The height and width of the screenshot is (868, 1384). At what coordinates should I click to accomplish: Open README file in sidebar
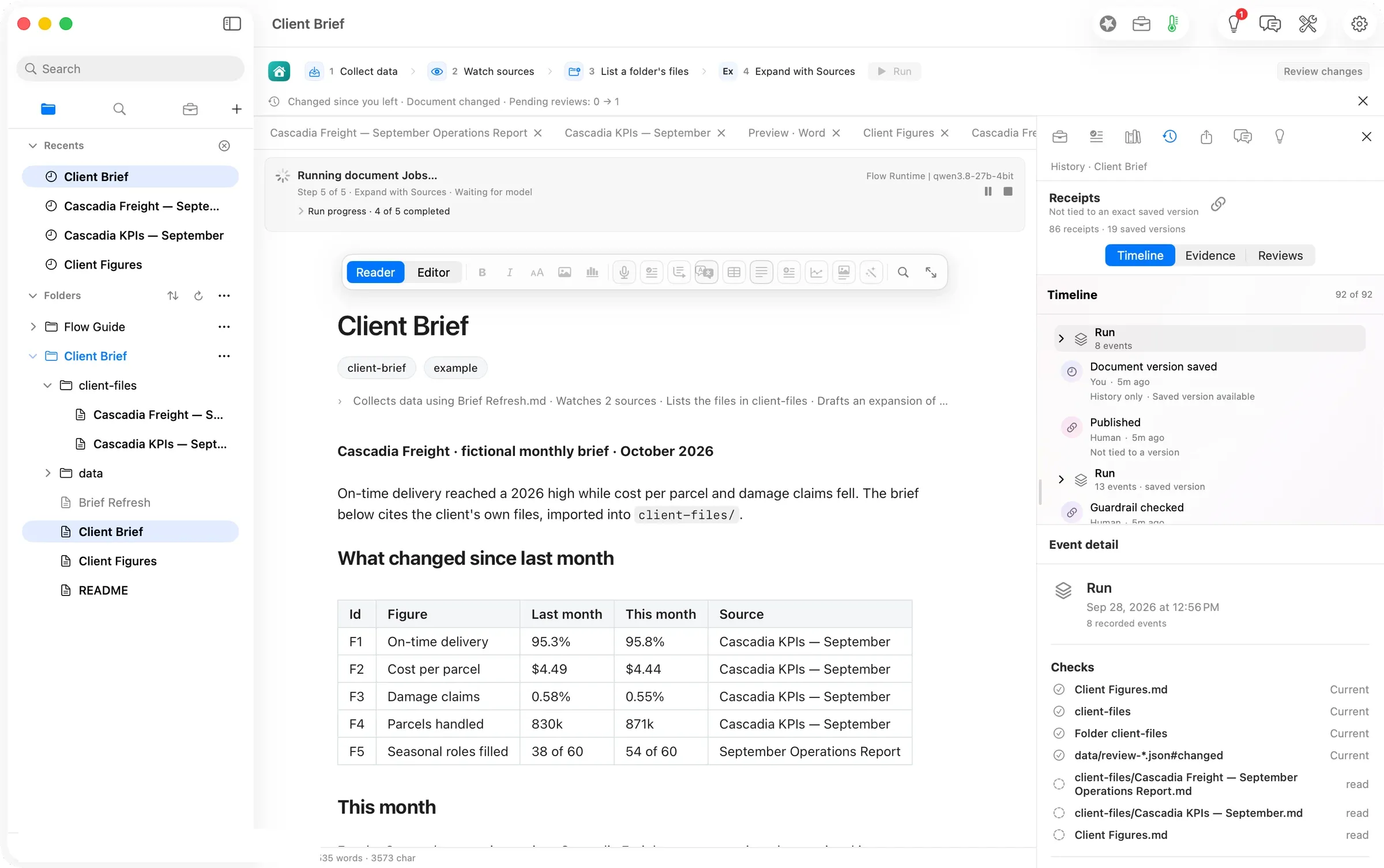pos(103,591)
